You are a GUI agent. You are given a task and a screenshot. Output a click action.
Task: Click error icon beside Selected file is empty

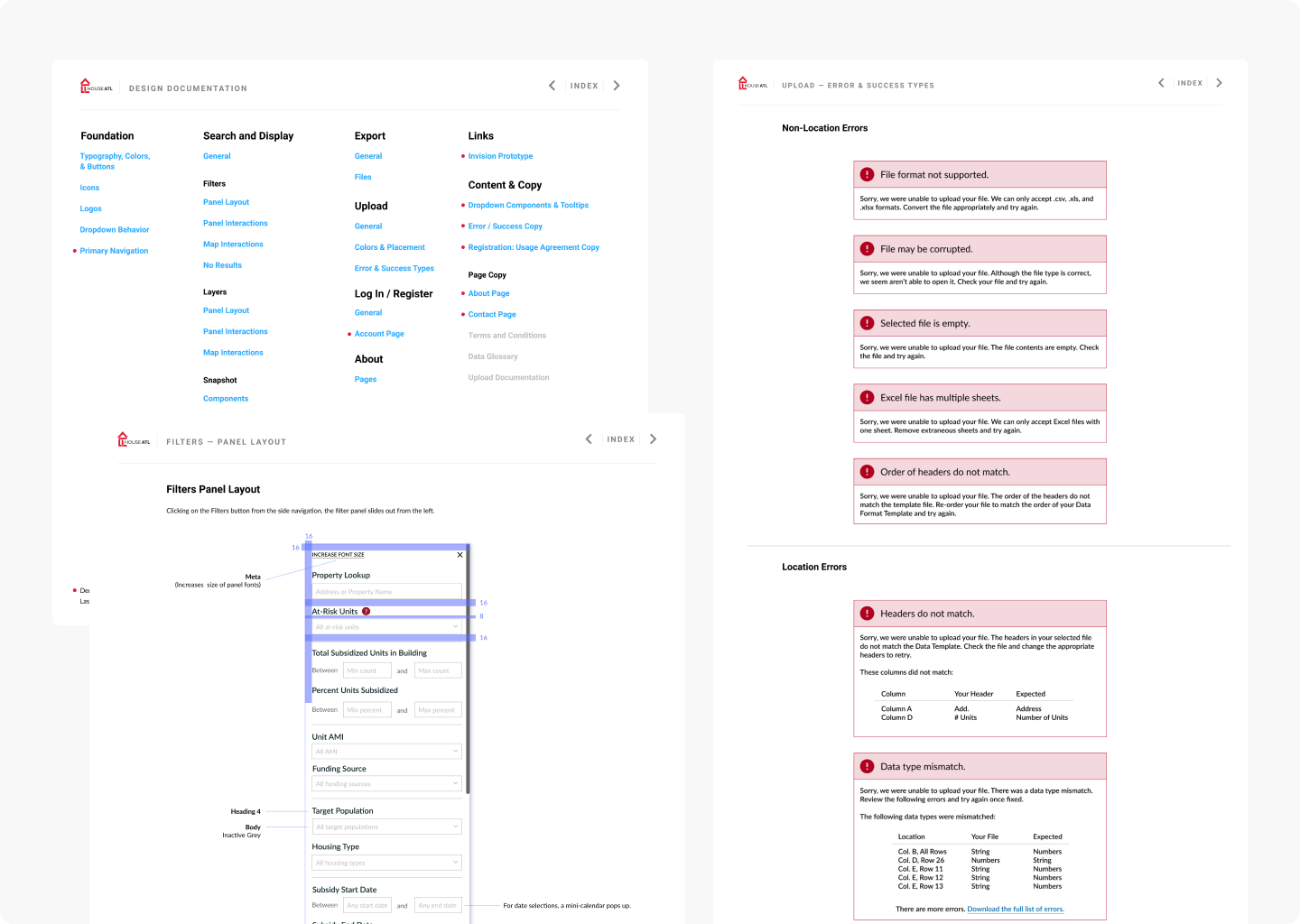[867, 323]
